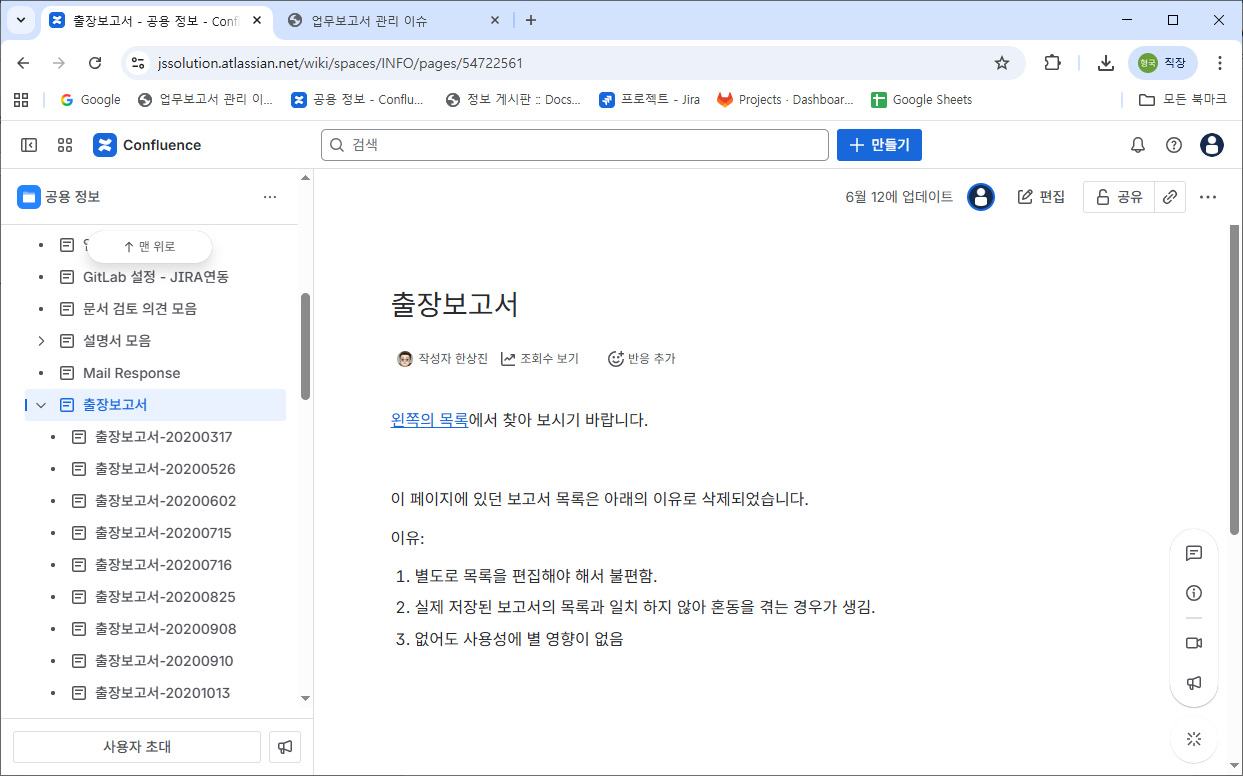Switch to the 업무보고서 관리 이슈 tab
1243x776 pixels.
tap(391, 20)
